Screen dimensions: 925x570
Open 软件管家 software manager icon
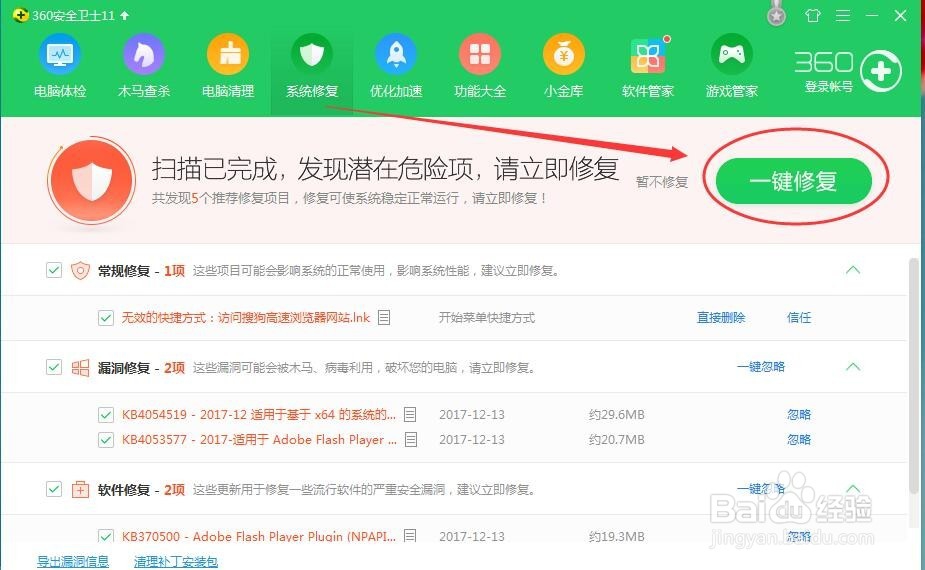648,54
